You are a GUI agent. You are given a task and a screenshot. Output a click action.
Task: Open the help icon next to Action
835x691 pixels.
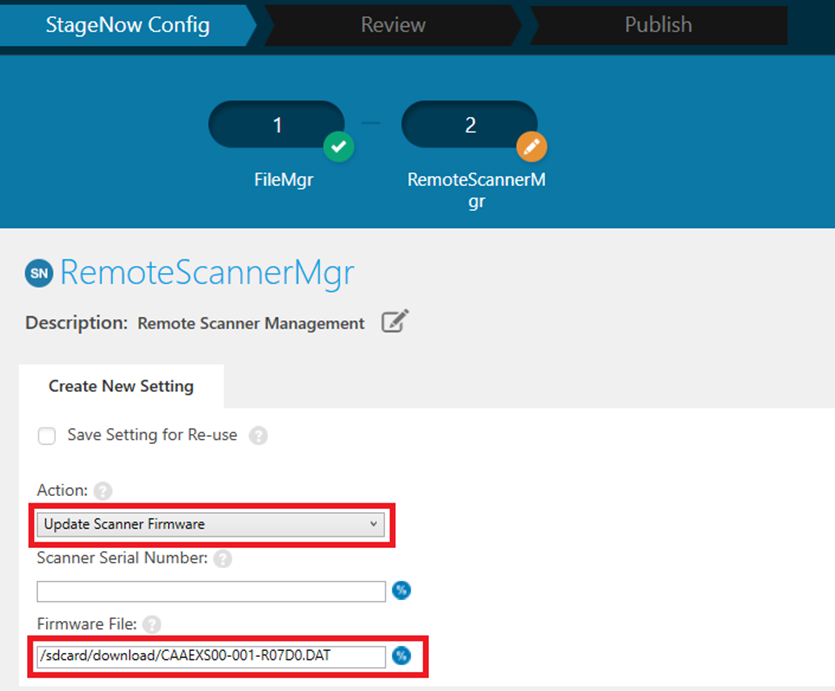click(x=101, y=491)
